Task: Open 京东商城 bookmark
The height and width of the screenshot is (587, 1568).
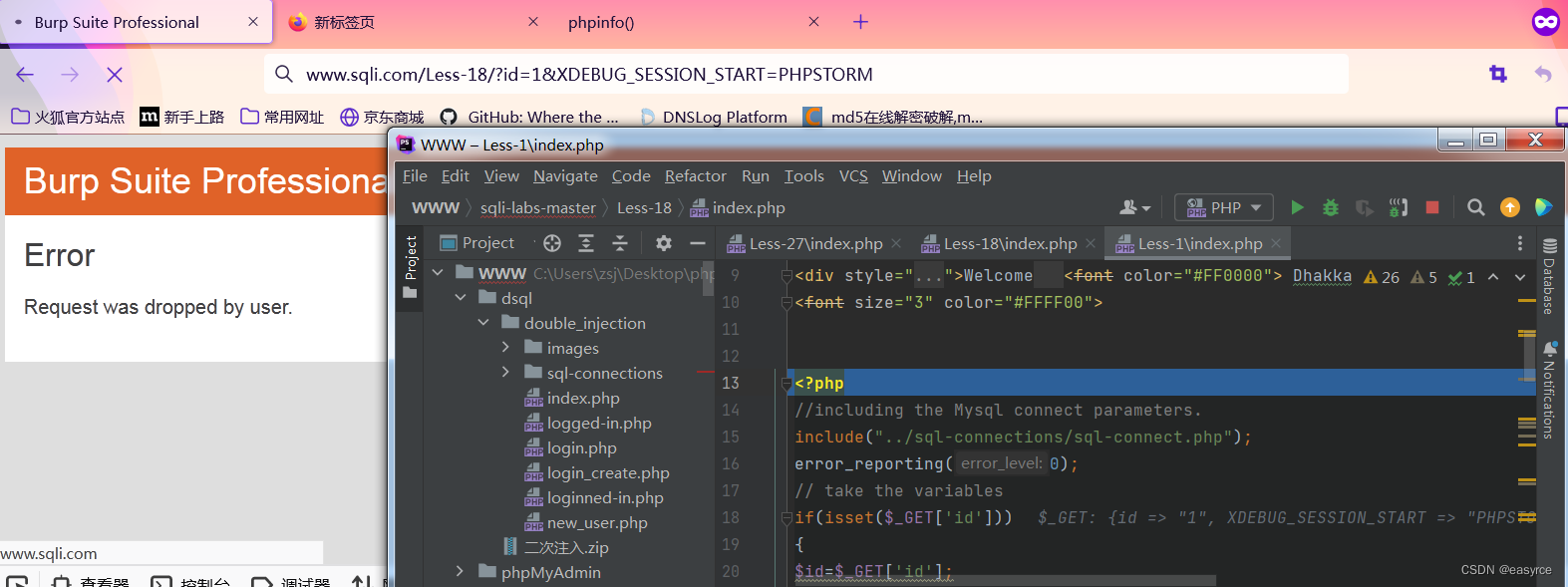Action: coord(382,118)
